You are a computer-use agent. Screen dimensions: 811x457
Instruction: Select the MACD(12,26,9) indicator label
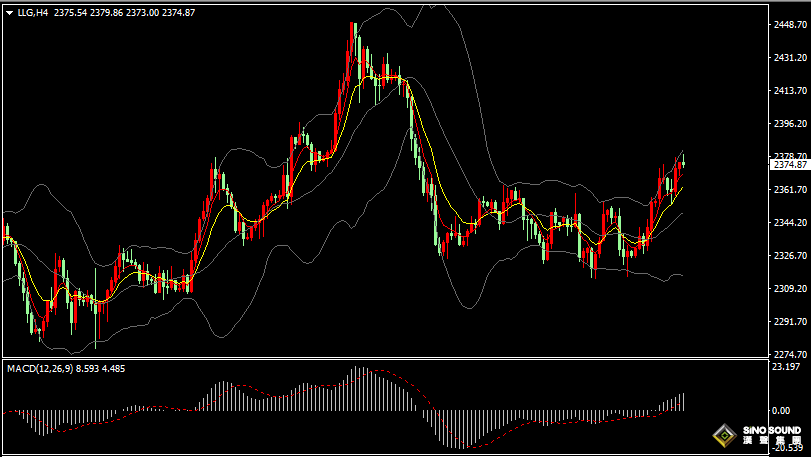(x=39, y=368)
